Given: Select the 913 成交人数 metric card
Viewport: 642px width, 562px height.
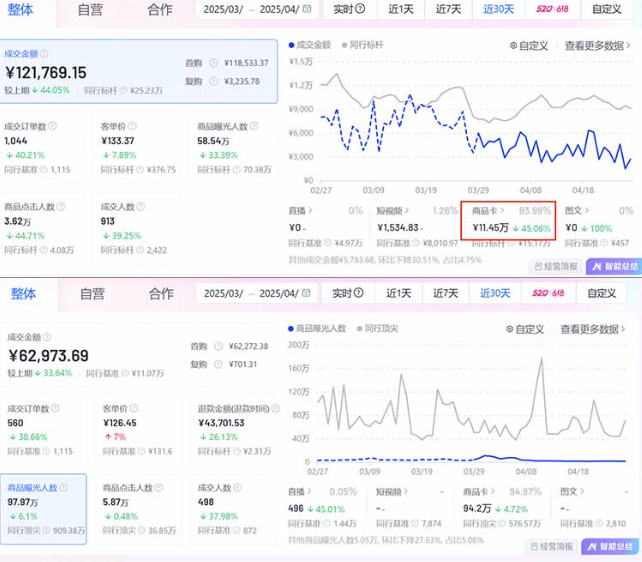Looking at the screenshot, I should click(138, 228).
